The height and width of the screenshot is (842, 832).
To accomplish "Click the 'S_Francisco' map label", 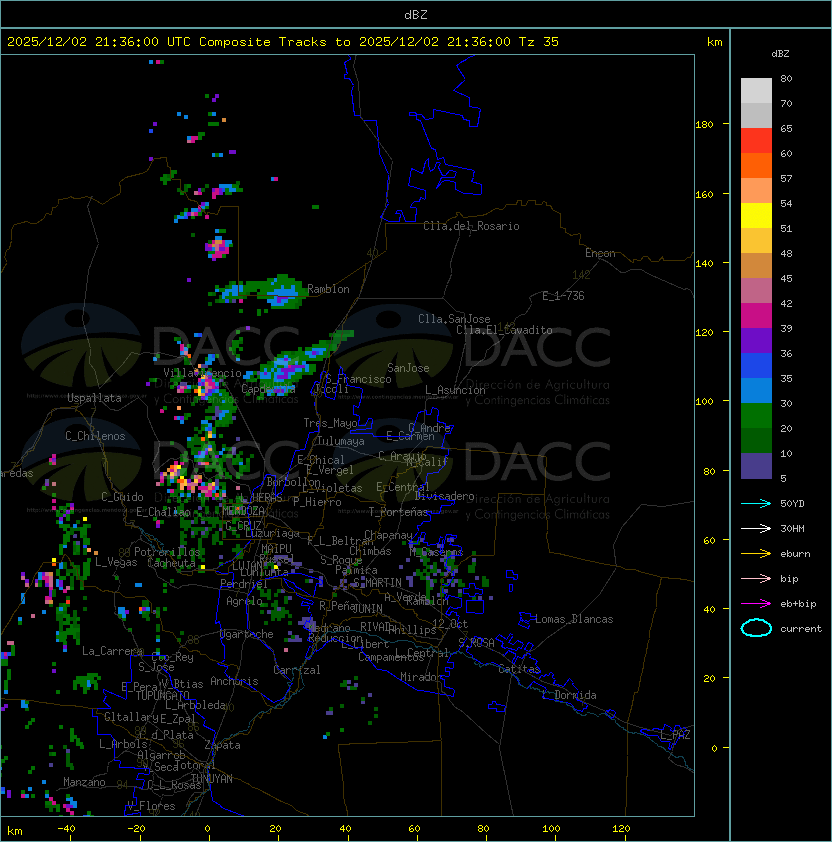I will [x=358, y=380].
